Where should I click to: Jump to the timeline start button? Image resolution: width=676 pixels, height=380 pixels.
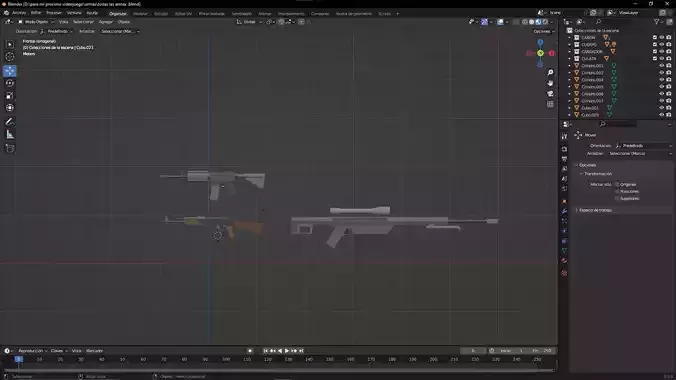point(266,351)
